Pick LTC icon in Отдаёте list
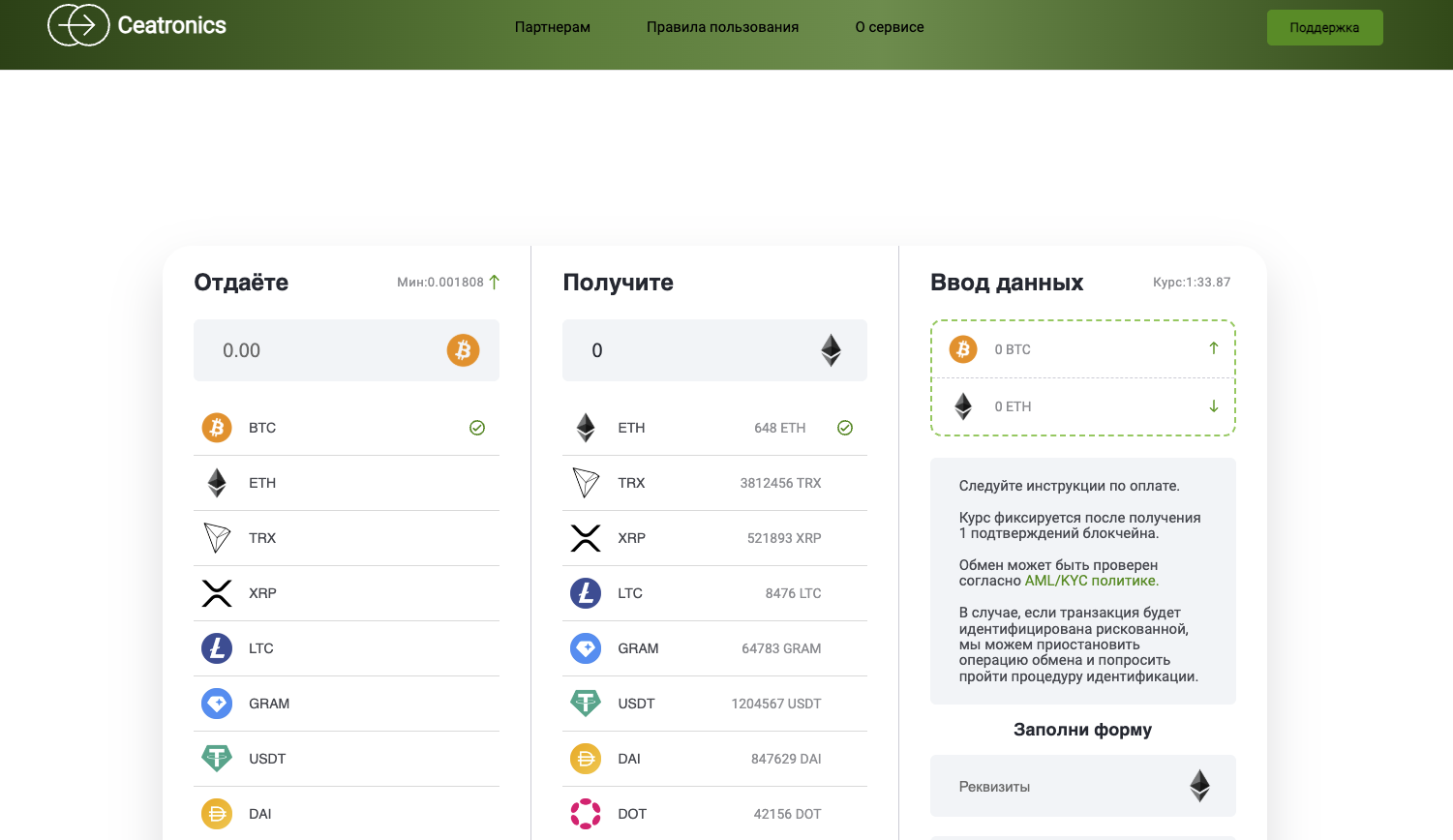The height and width of the screenshot is (840, 1453). click(217, 648)
